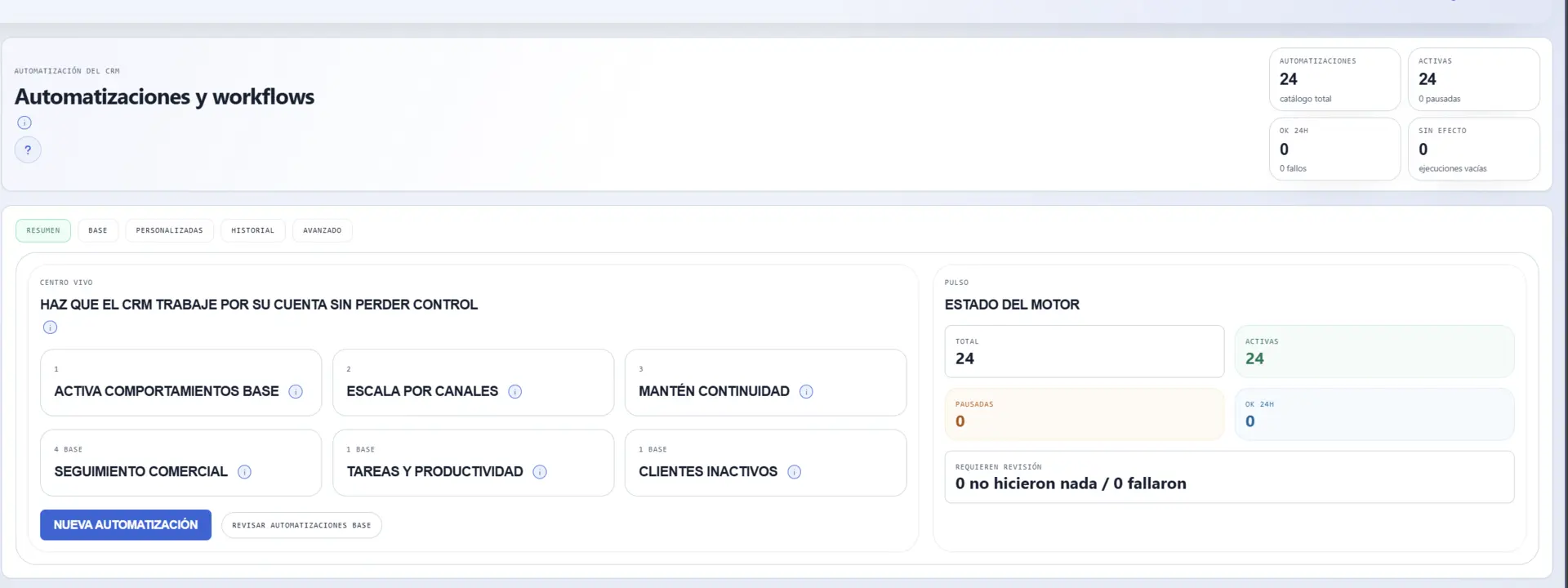Show info for Clientes Inactivos
This screenshot has width=1568, height=588.
click(x=794, y=471)
